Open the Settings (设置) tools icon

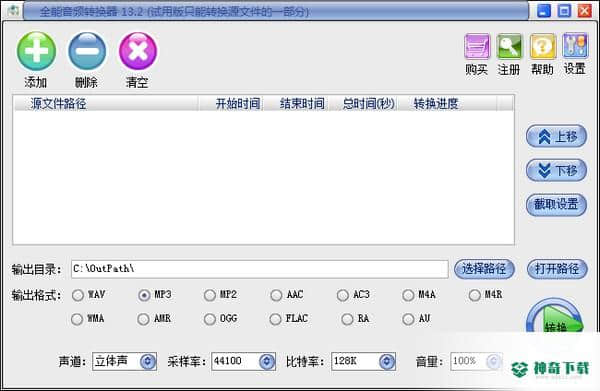(x=575, y=46)
